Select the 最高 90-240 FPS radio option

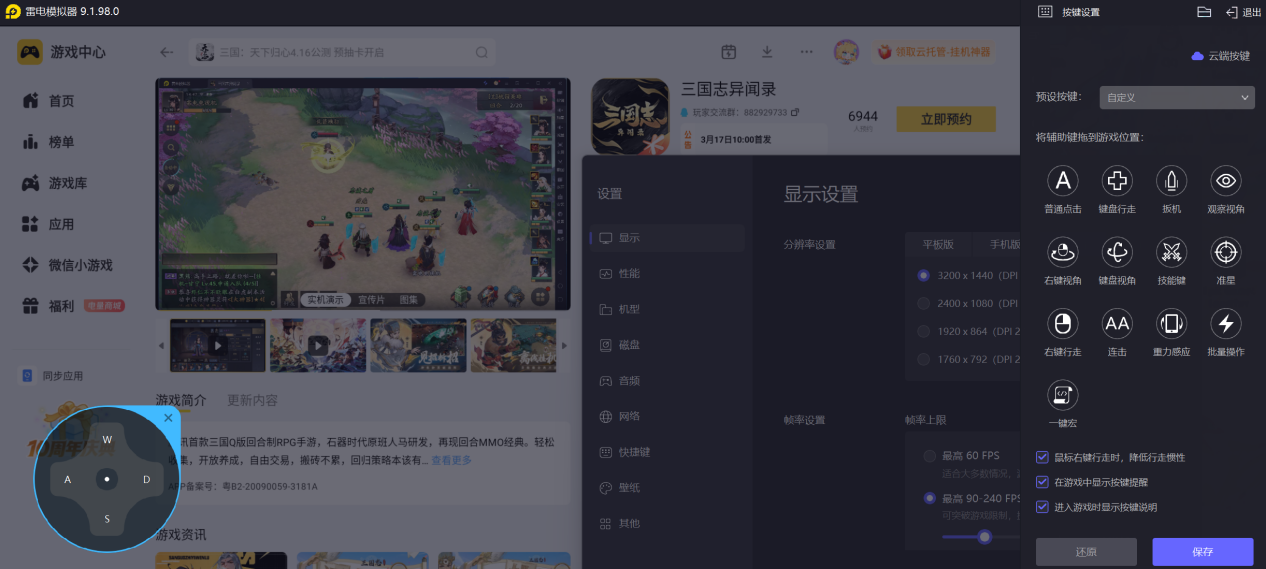930,498
